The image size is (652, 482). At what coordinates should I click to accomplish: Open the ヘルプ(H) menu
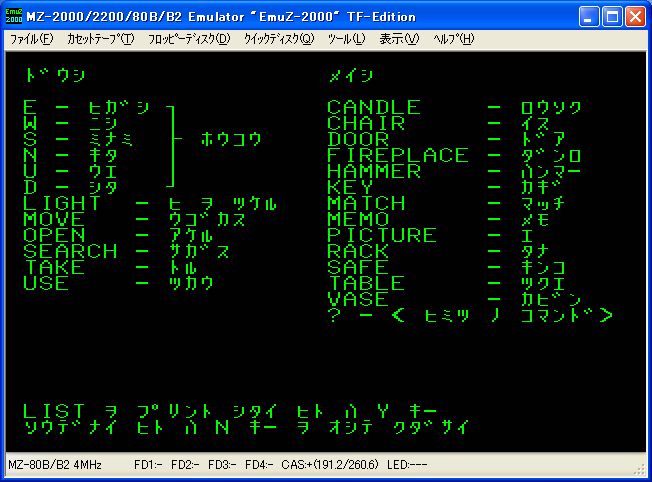pyautogui.click(x=453, y=39)
